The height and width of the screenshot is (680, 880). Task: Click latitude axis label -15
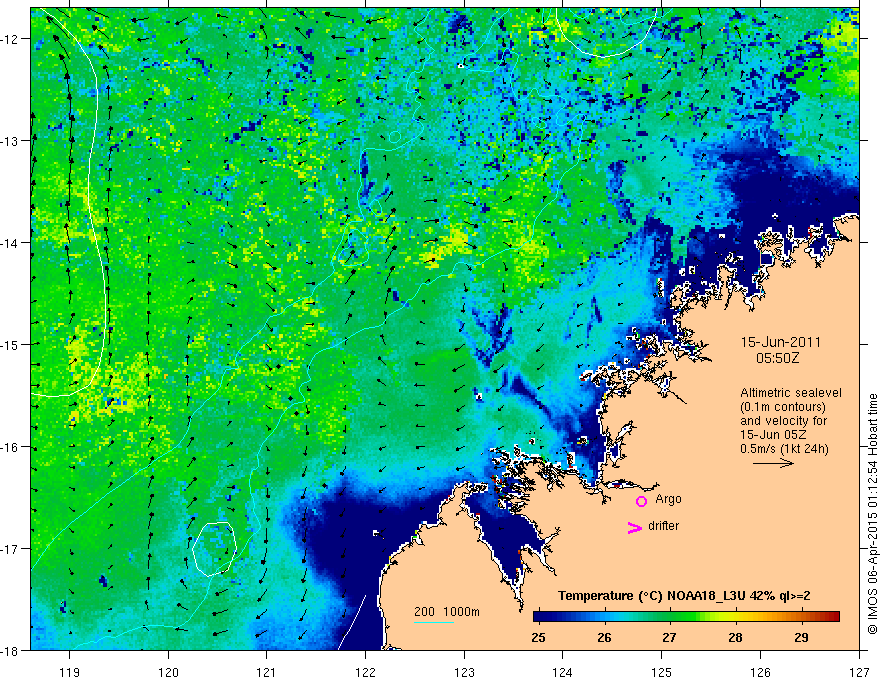coord(11,344)
